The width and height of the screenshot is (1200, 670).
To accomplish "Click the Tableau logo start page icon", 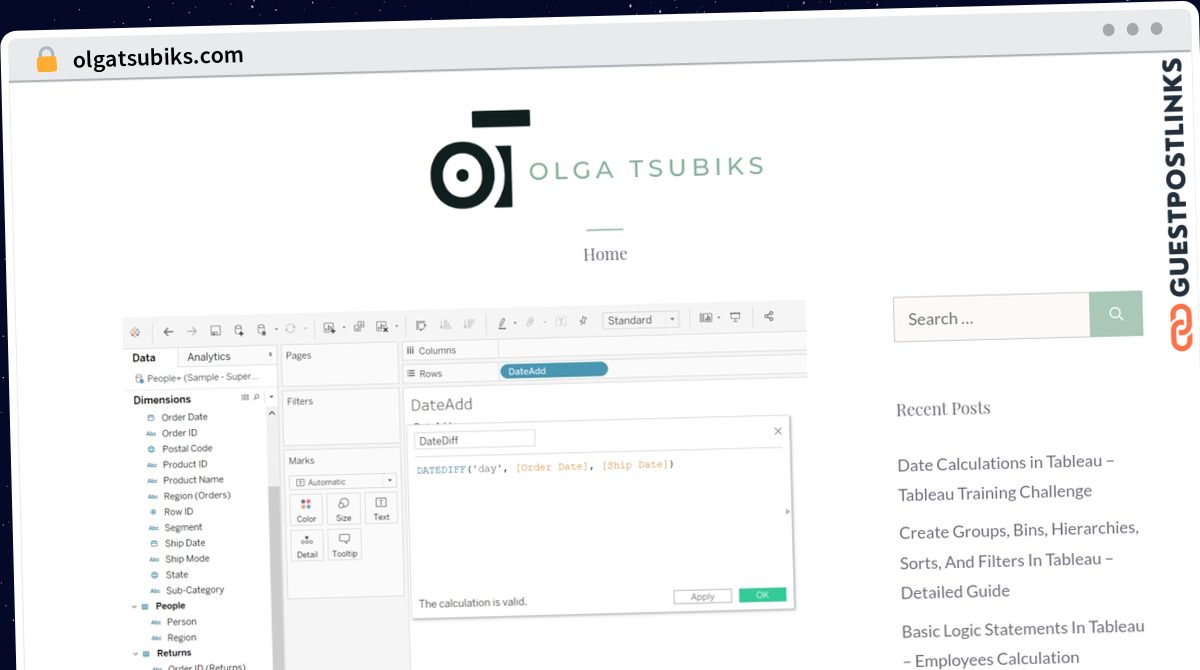I will click(x=135, y=331).
